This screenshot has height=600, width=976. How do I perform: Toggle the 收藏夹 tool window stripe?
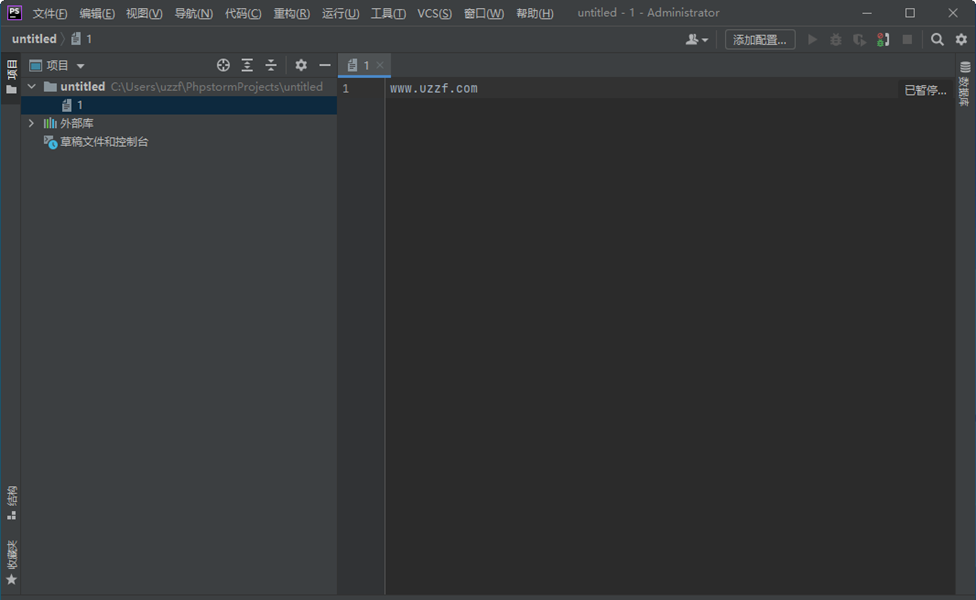pyautogui.click(x=11, y=563)
